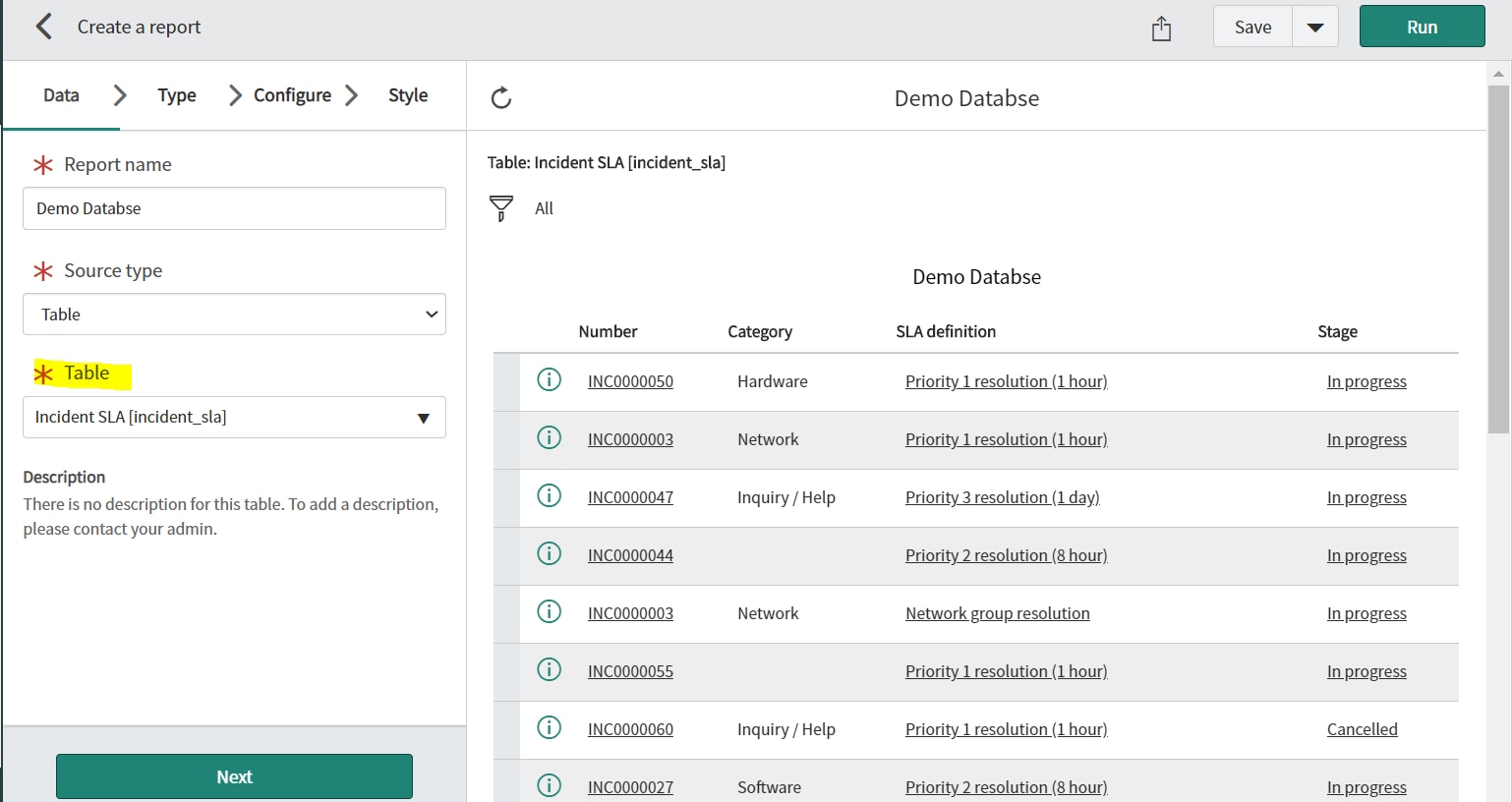Open the Priority 3 resolution (1 day) SLA link
Viewport: 1512px width, 802px height.
[1001, 496]
